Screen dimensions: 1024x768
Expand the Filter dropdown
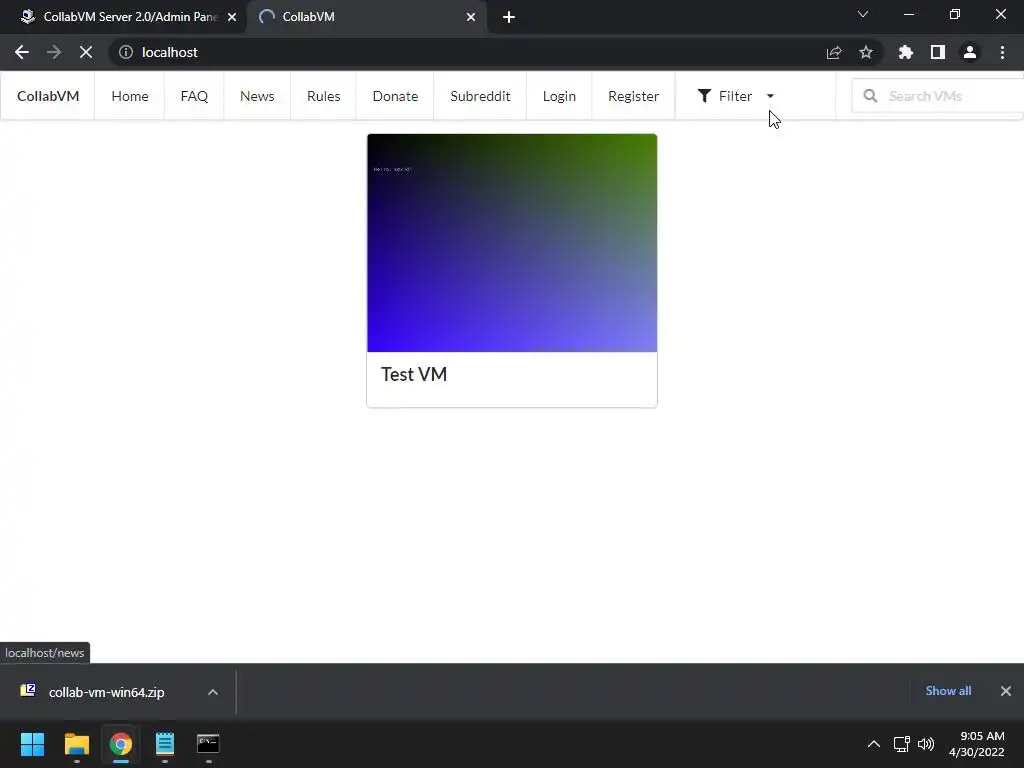(735, 96)
